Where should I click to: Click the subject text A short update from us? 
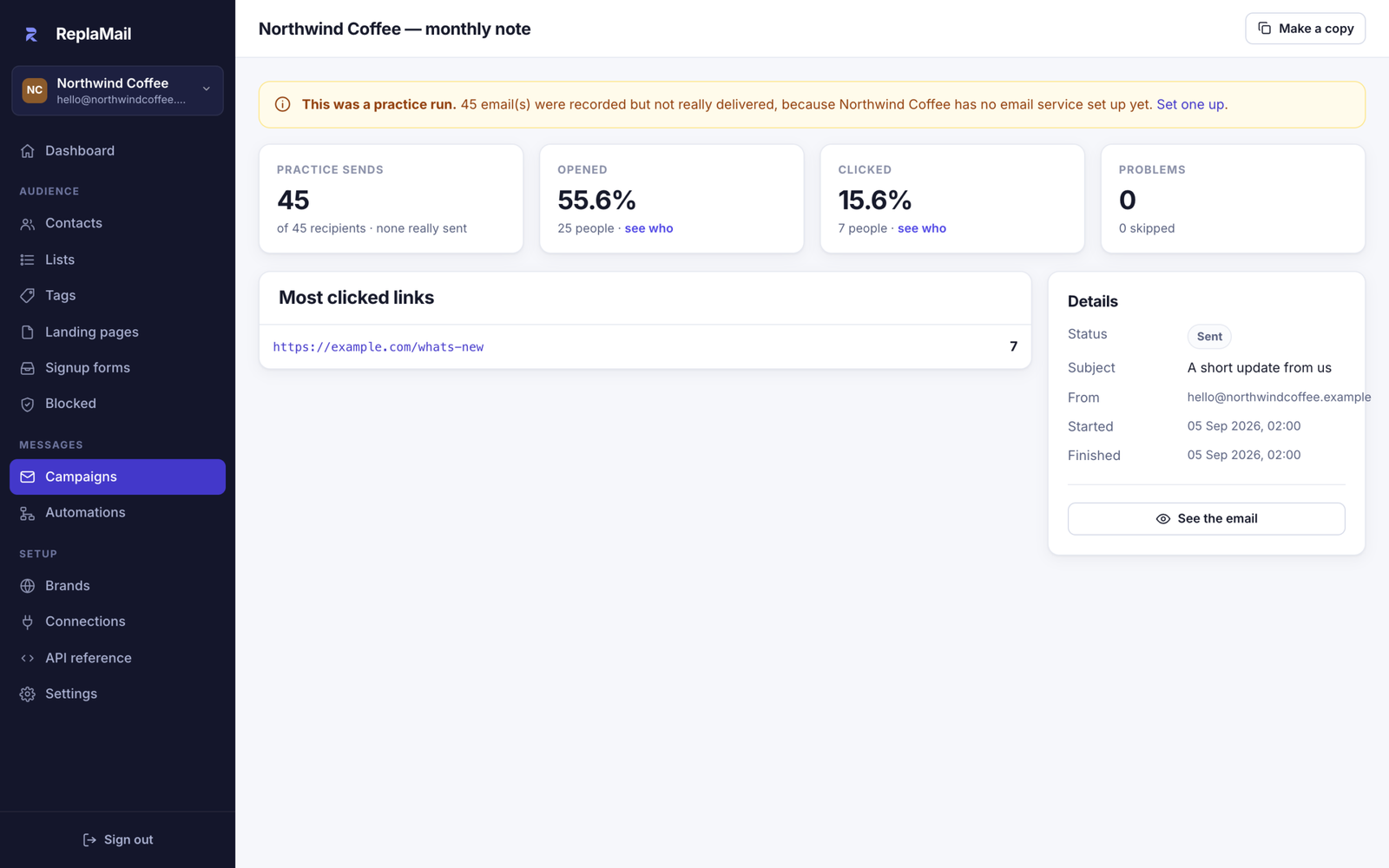click(1259, 368)
